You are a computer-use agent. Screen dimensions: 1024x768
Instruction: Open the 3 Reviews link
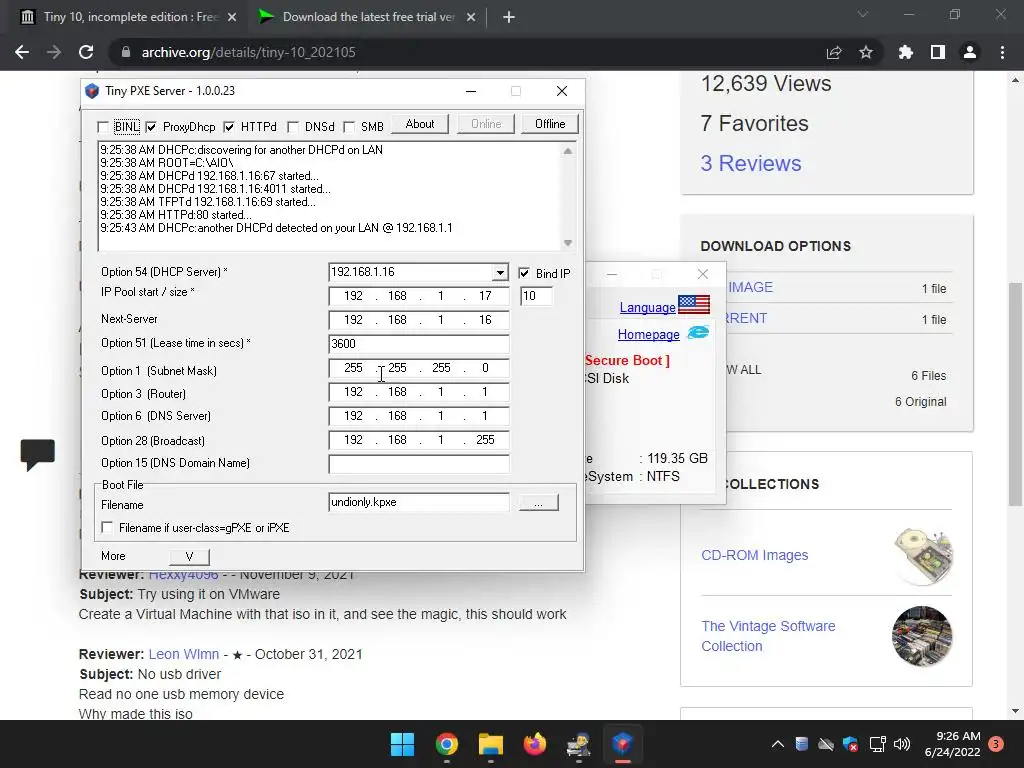[x=750, y=163]
